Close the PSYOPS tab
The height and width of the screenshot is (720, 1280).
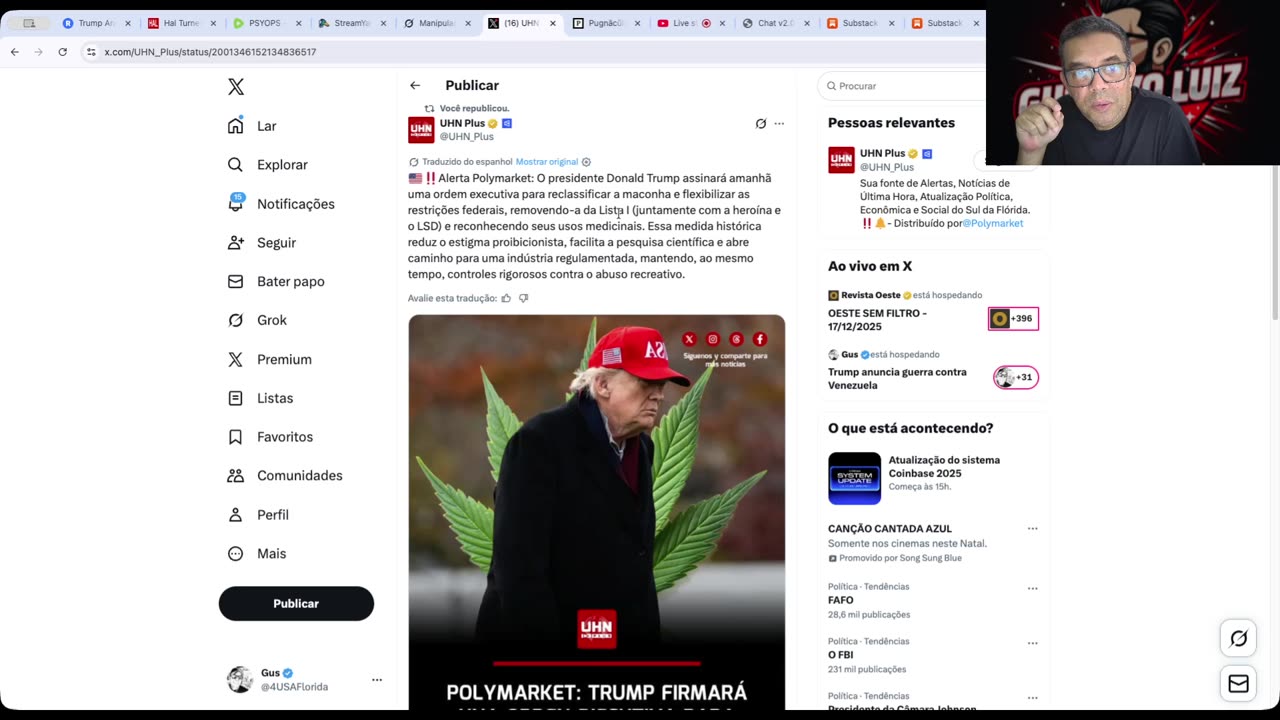click(298, 23)
